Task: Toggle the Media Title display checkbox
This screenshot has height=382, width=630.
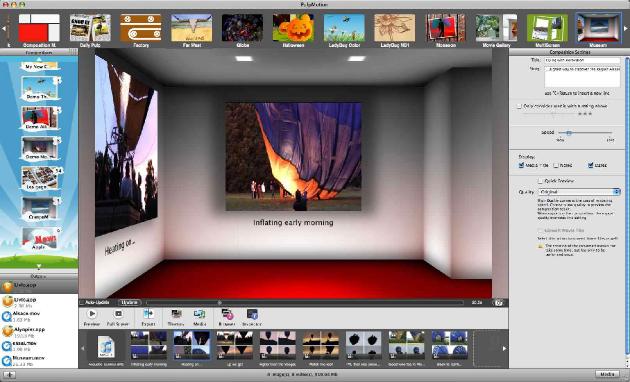Action: (x=521, y=165)
